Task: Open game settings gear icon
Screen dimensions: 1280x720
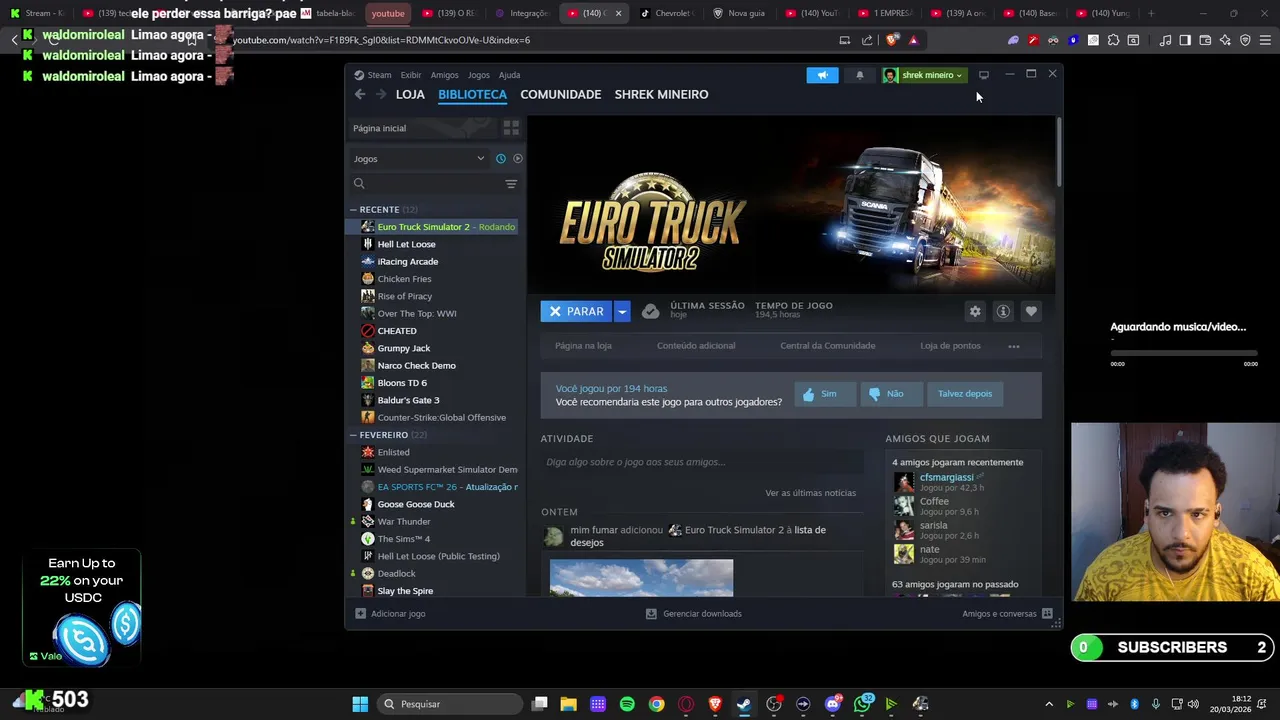Action: click(x=975, y=311)
